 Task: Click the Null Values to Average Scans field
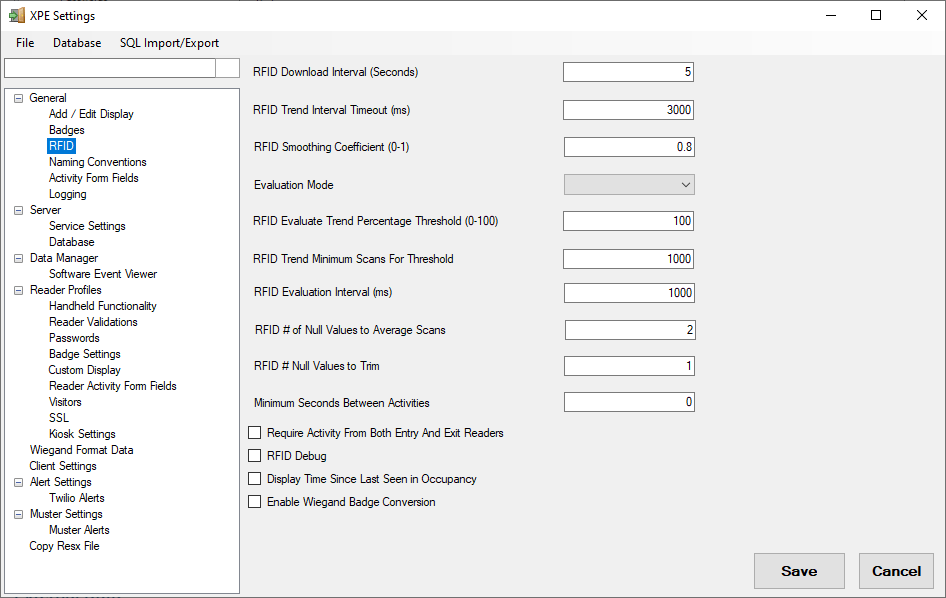point(630,330)
